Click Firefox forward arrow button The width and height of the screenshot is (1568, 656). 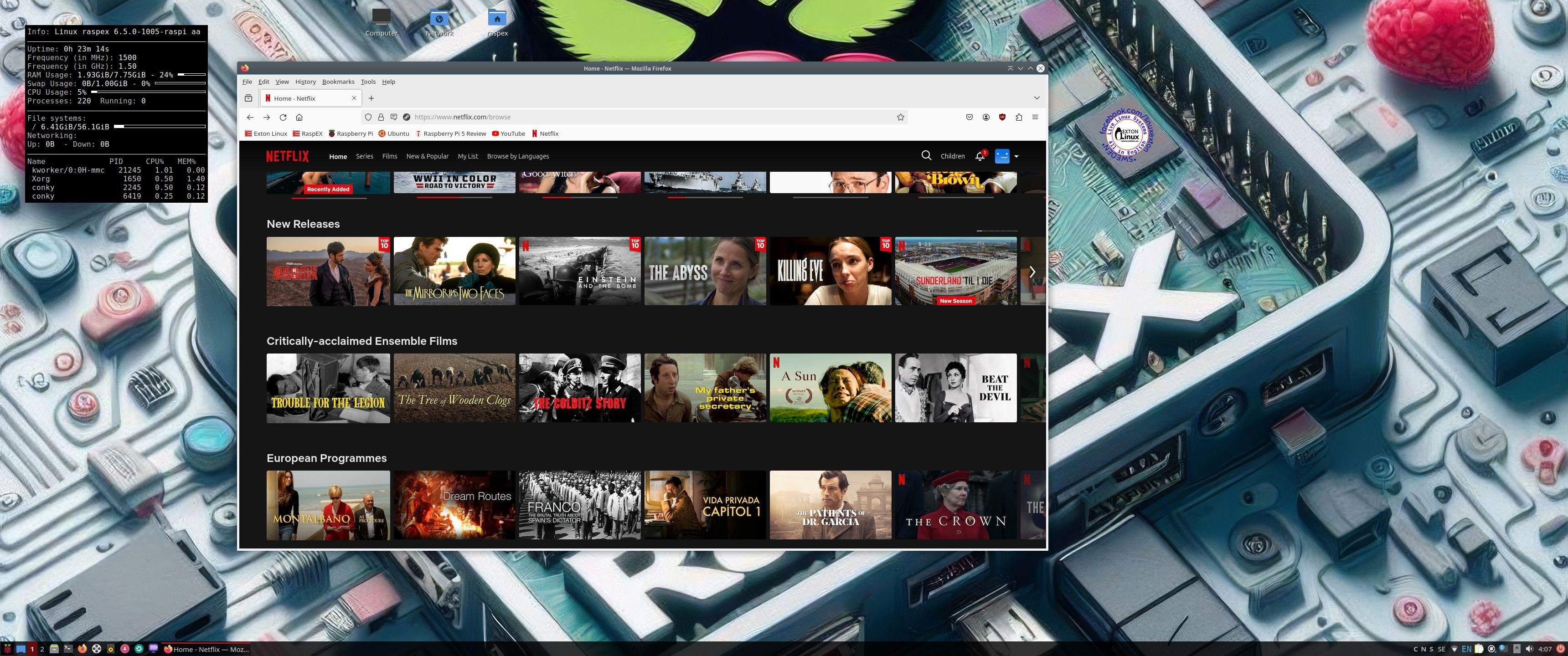point(266,117)
